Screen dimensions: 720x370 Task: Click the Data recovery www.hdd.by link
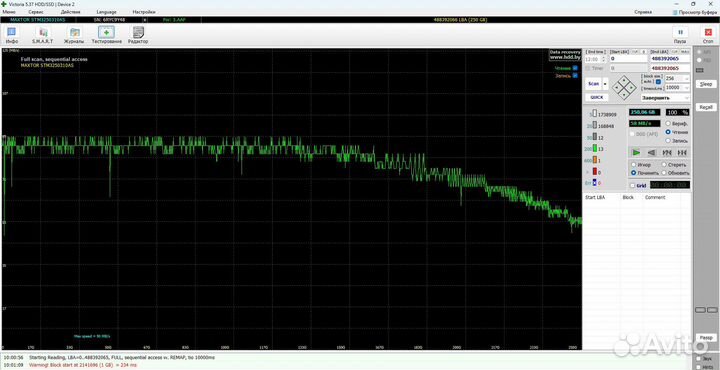565,55
